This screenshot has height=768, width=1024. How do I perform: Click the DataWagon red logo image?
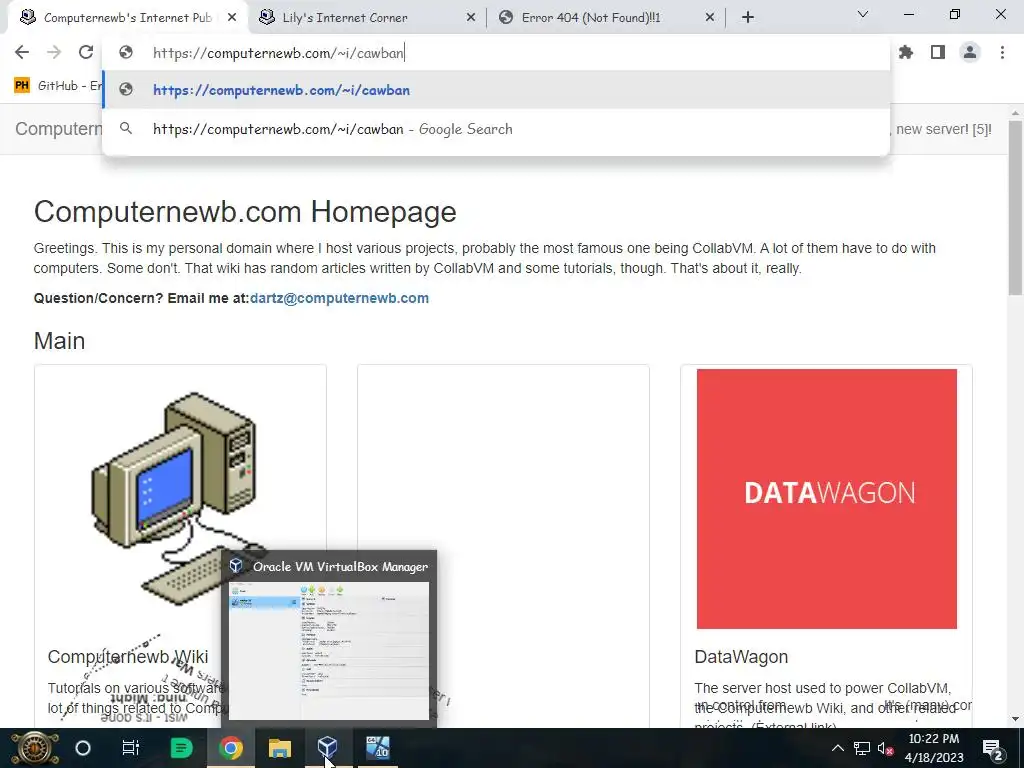pyautogui.click(x=826, y=499)
